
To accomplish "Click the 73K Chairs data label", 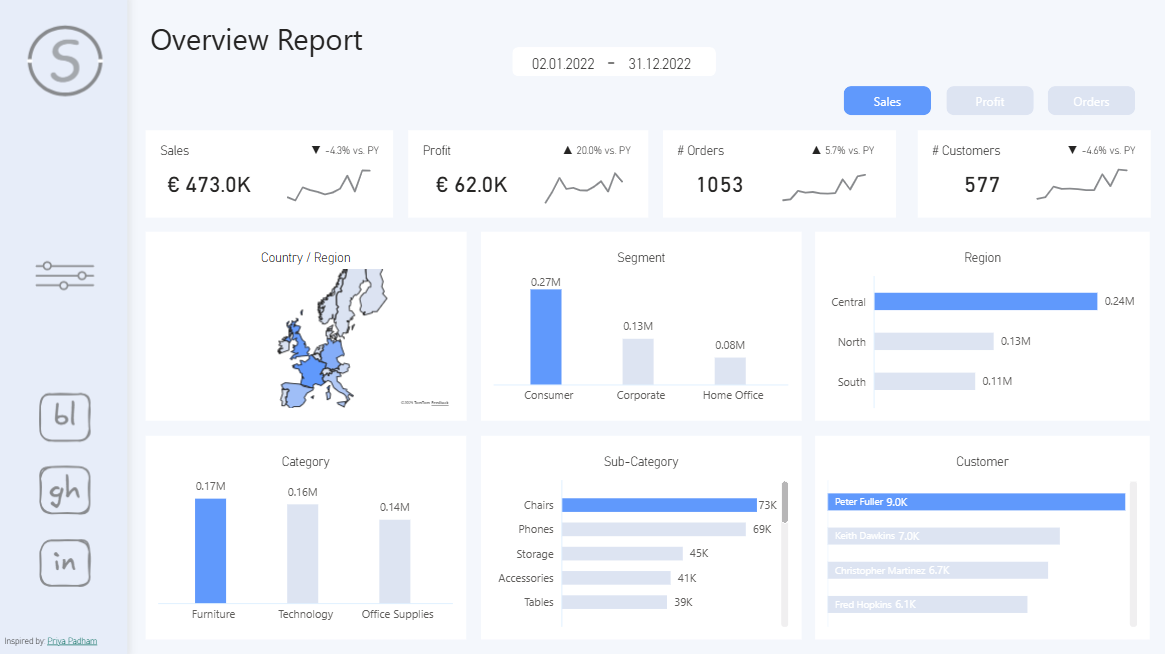I will [x=768, y=505].
